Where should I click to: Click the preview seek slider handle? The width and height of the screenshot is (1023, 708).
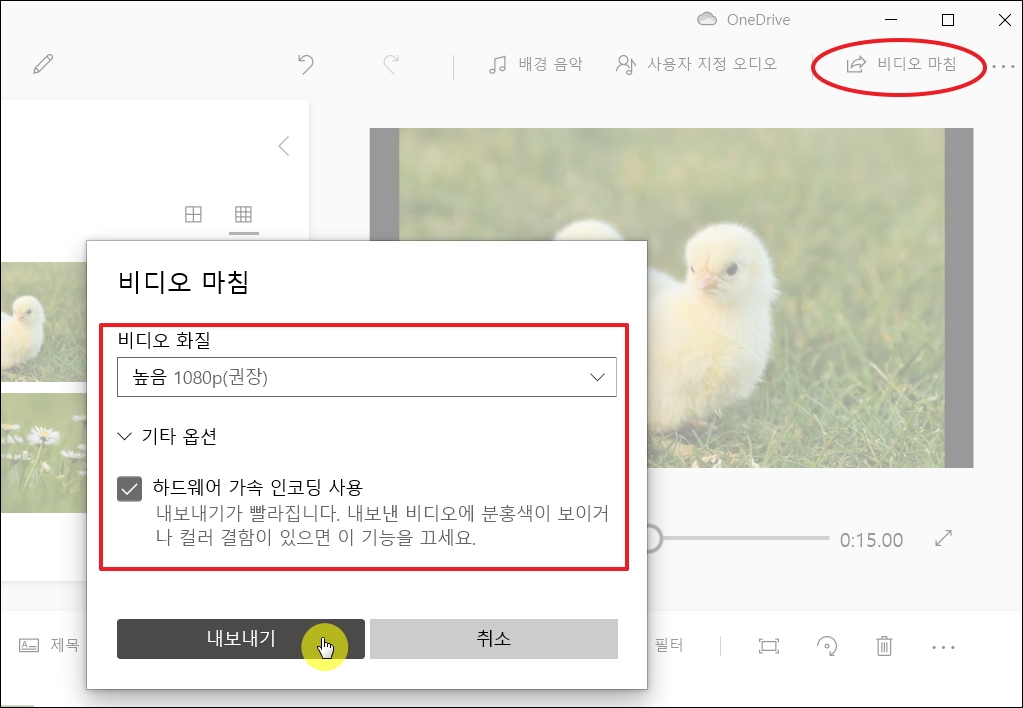pos(652,539)
